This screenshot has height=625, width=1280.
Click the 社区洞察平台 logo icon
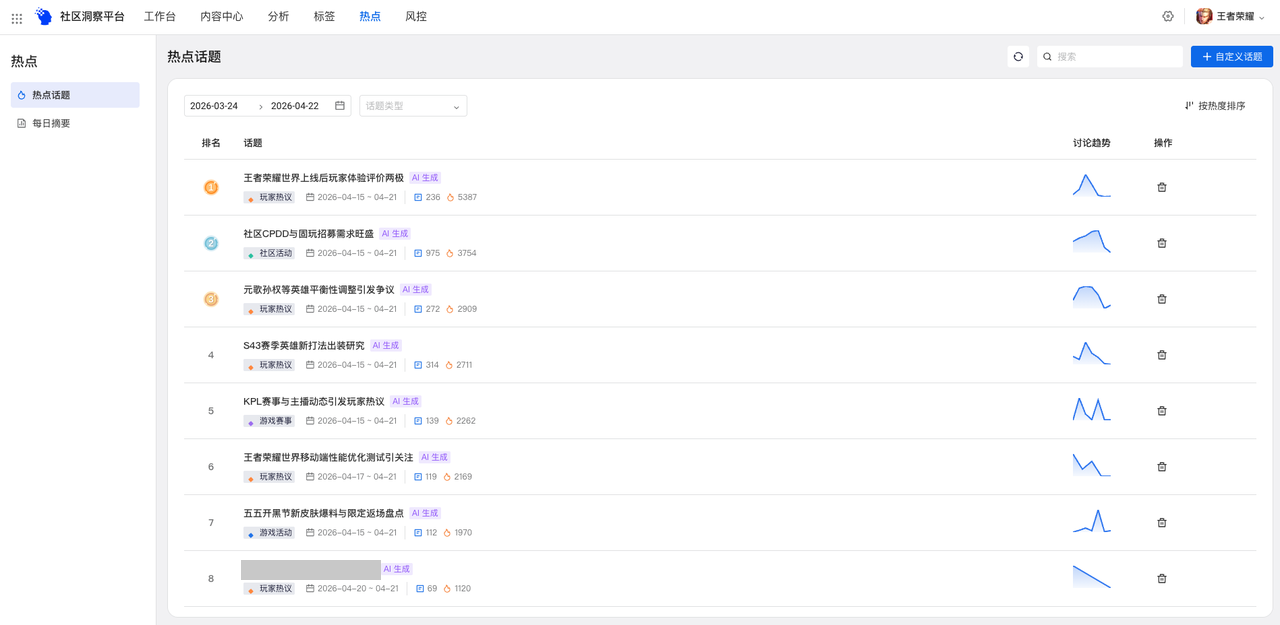click(43, 16)
